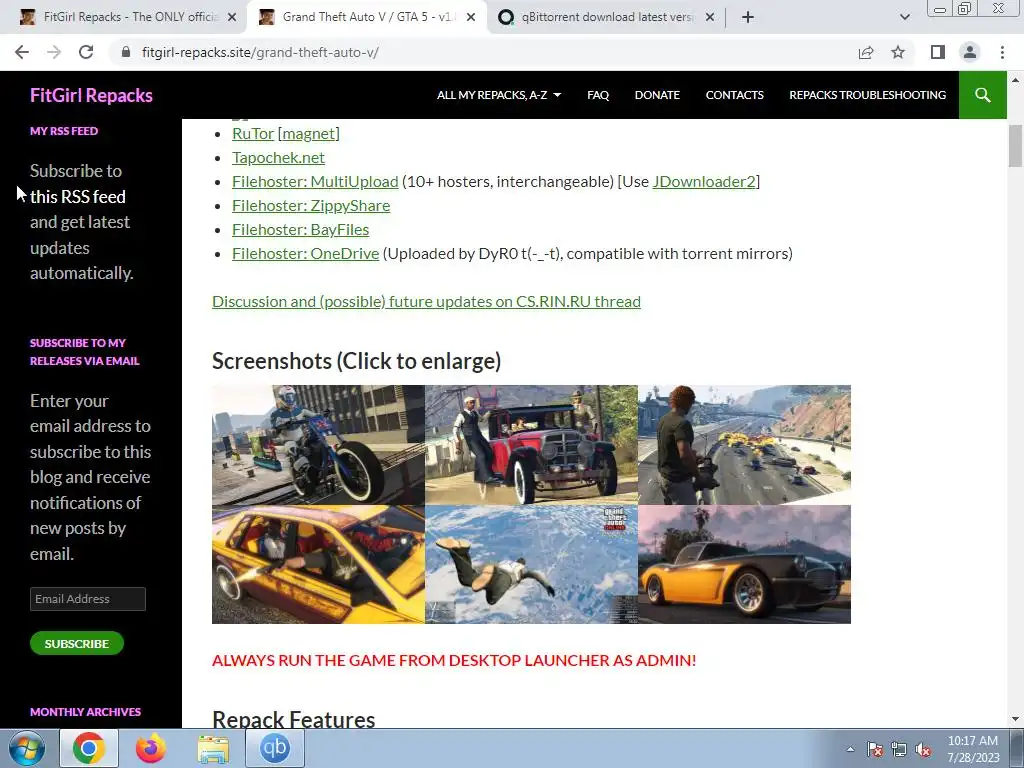Open qBittorrent from the taskbar
This screenshot has width=1024, height=768.
click(275, 748)
